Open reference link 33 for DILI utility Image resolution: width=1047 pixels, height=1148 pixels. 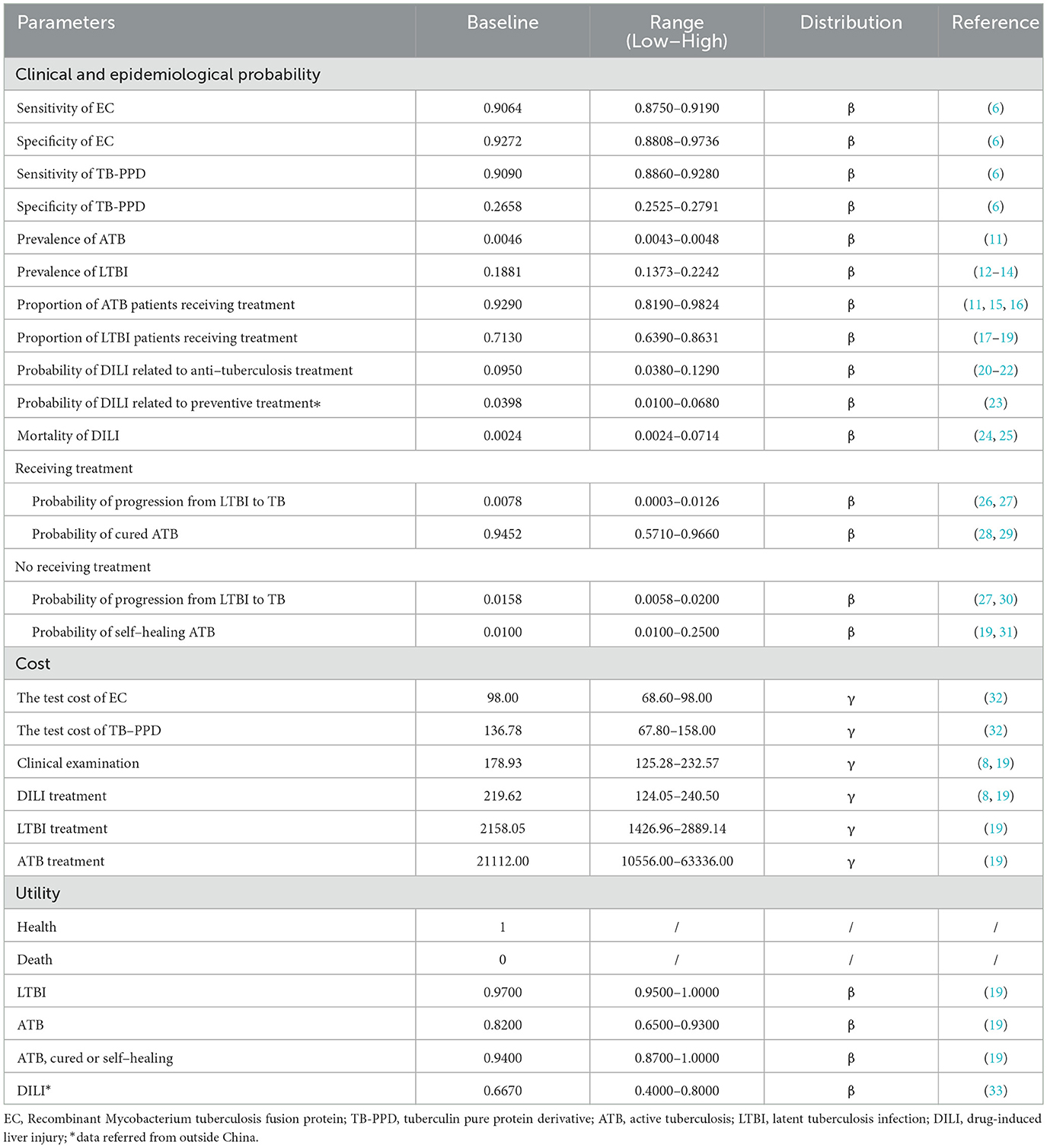click(x=995, y=1090)
